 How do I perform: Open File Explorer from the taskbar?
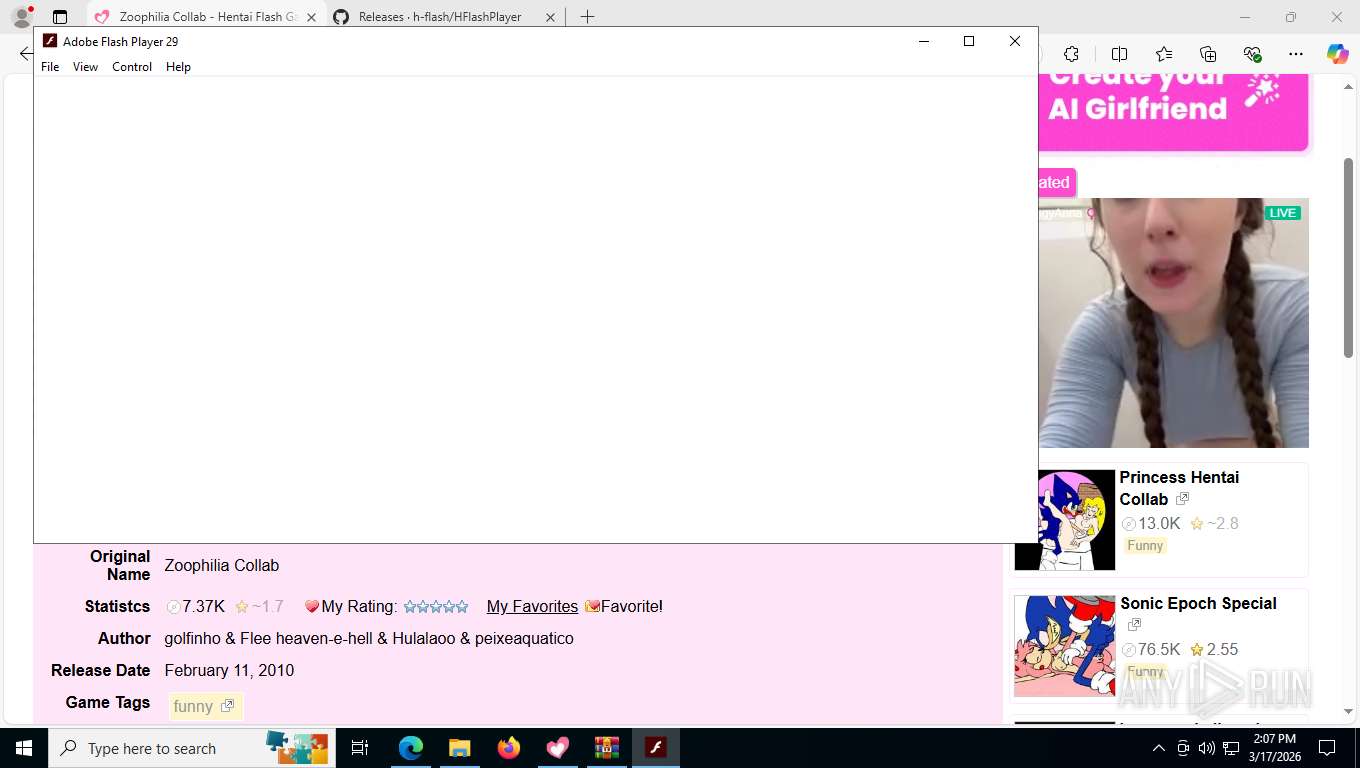coord(459,748)
